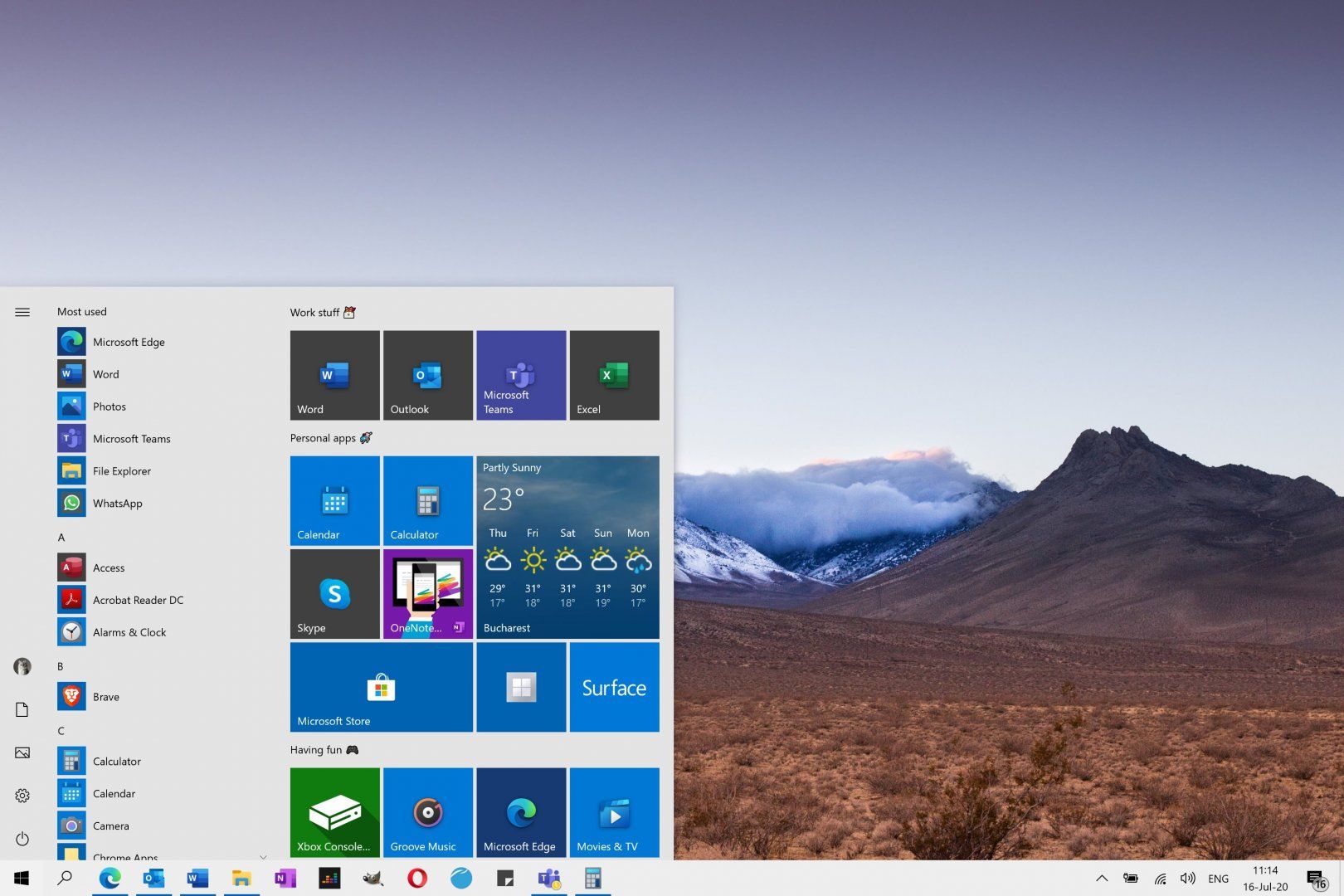Launch the Excel tile

[x=615, y=375]
